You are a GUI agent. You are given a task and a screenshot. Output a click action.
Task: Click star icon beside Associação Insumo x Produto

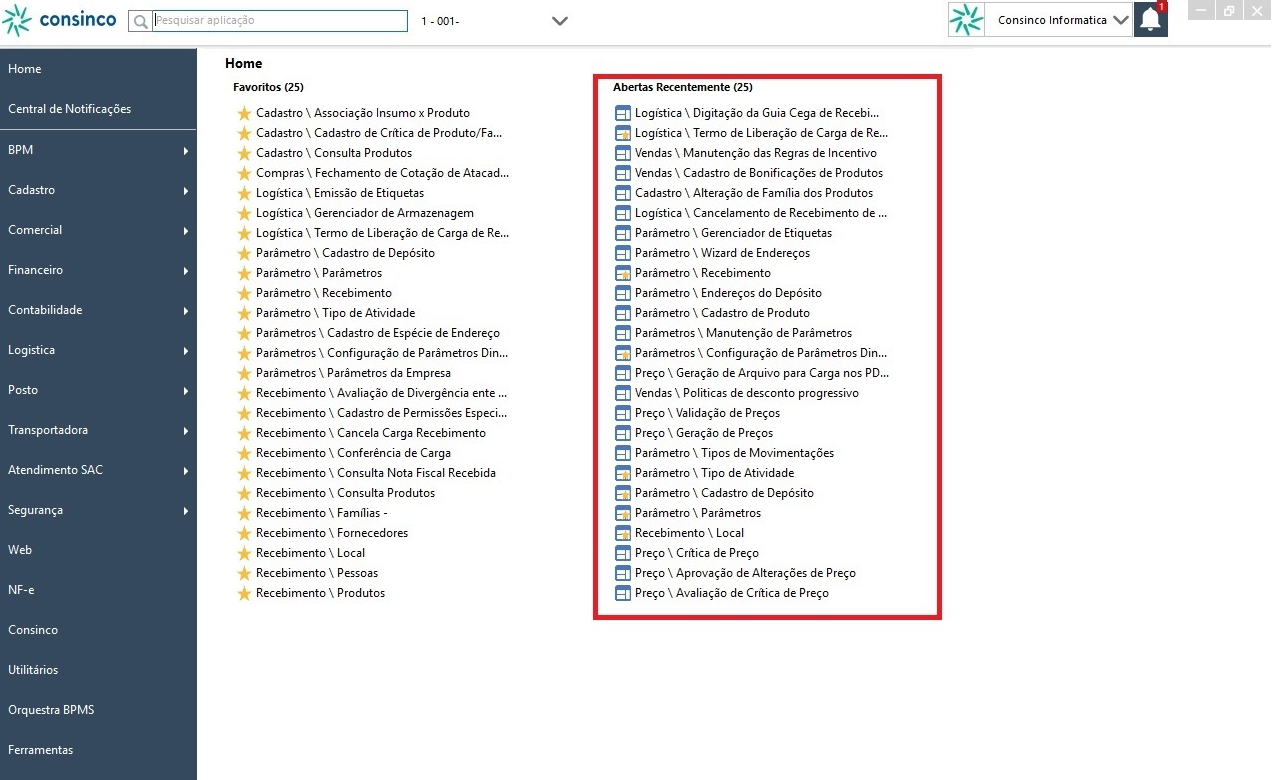(x=244, y=113)
